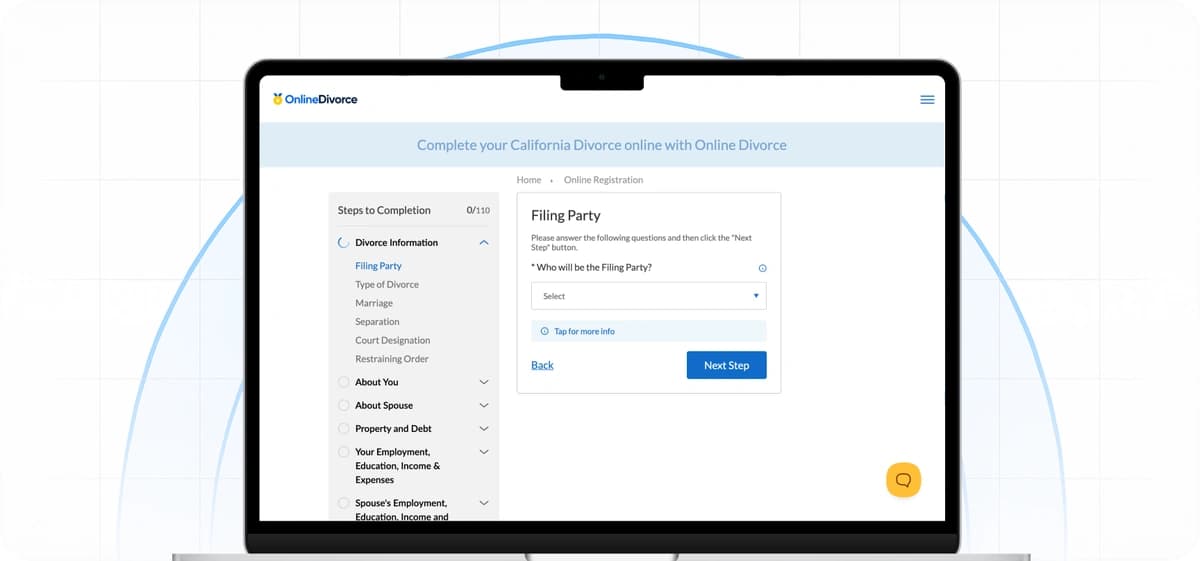Viewport: 1200px width, 561px height.
Task: Click info icon beside Filing Party question
Action: click(x=762, y=268)
